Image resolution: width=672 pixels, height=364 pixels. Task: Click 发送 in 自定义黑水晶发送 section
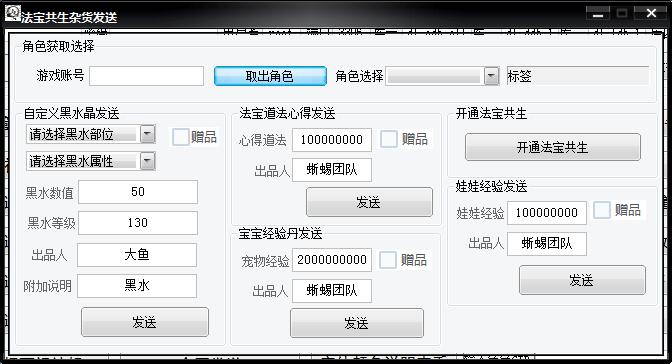145,322
